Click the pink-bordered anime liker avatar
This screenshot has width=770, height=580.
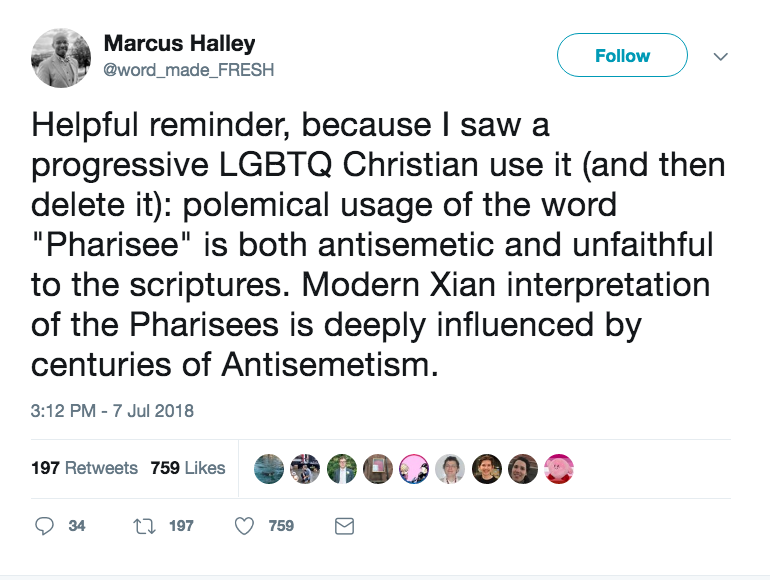coord(414,468)
